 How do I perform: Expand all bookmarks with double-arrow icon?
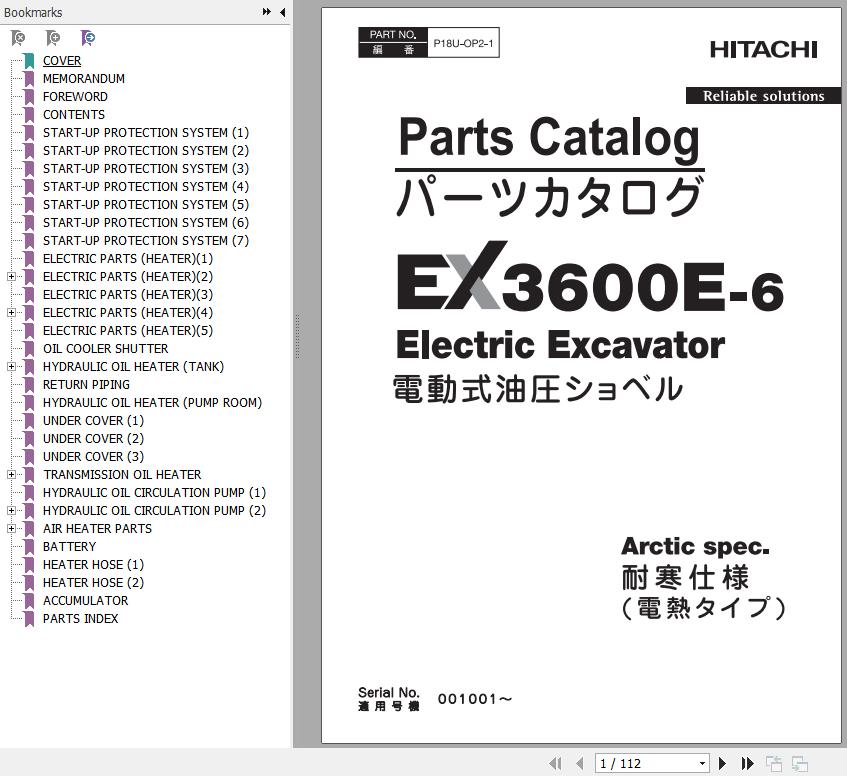[x=266, y=11]
